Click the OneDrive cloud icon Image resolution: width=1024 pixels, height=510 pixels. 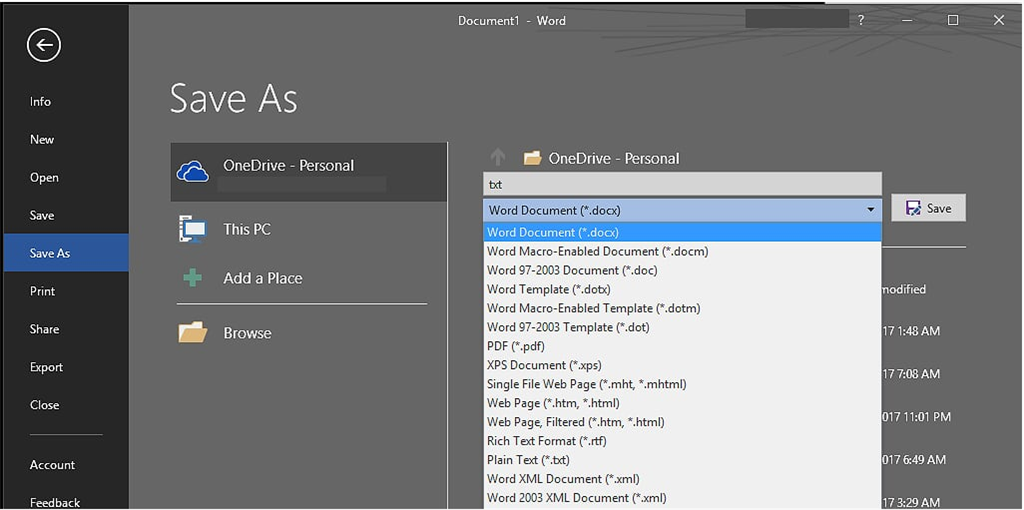(x=193, y=171)
